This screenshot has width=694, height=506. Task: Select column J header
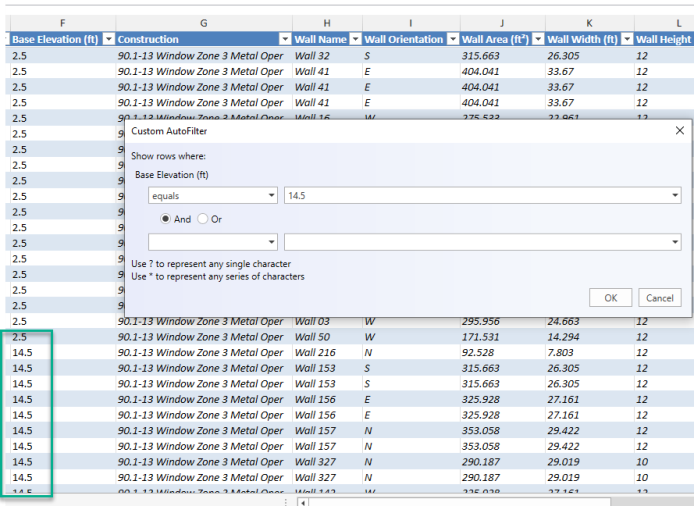click(501, 22)
